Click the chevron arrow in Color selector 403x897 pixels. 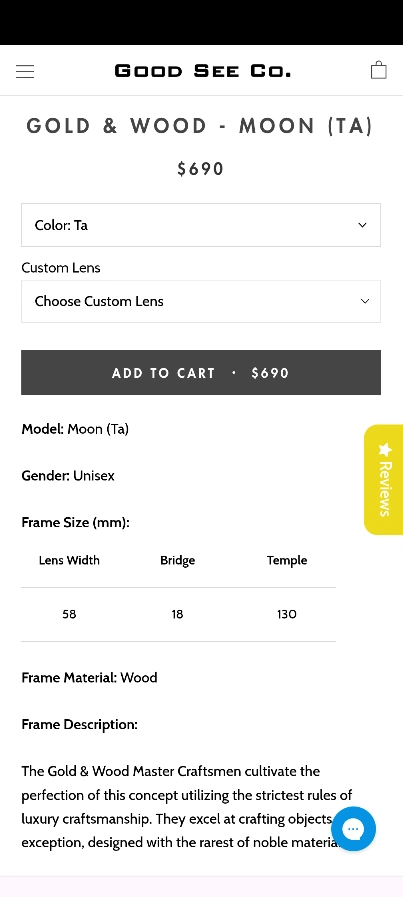click(362, 225)
